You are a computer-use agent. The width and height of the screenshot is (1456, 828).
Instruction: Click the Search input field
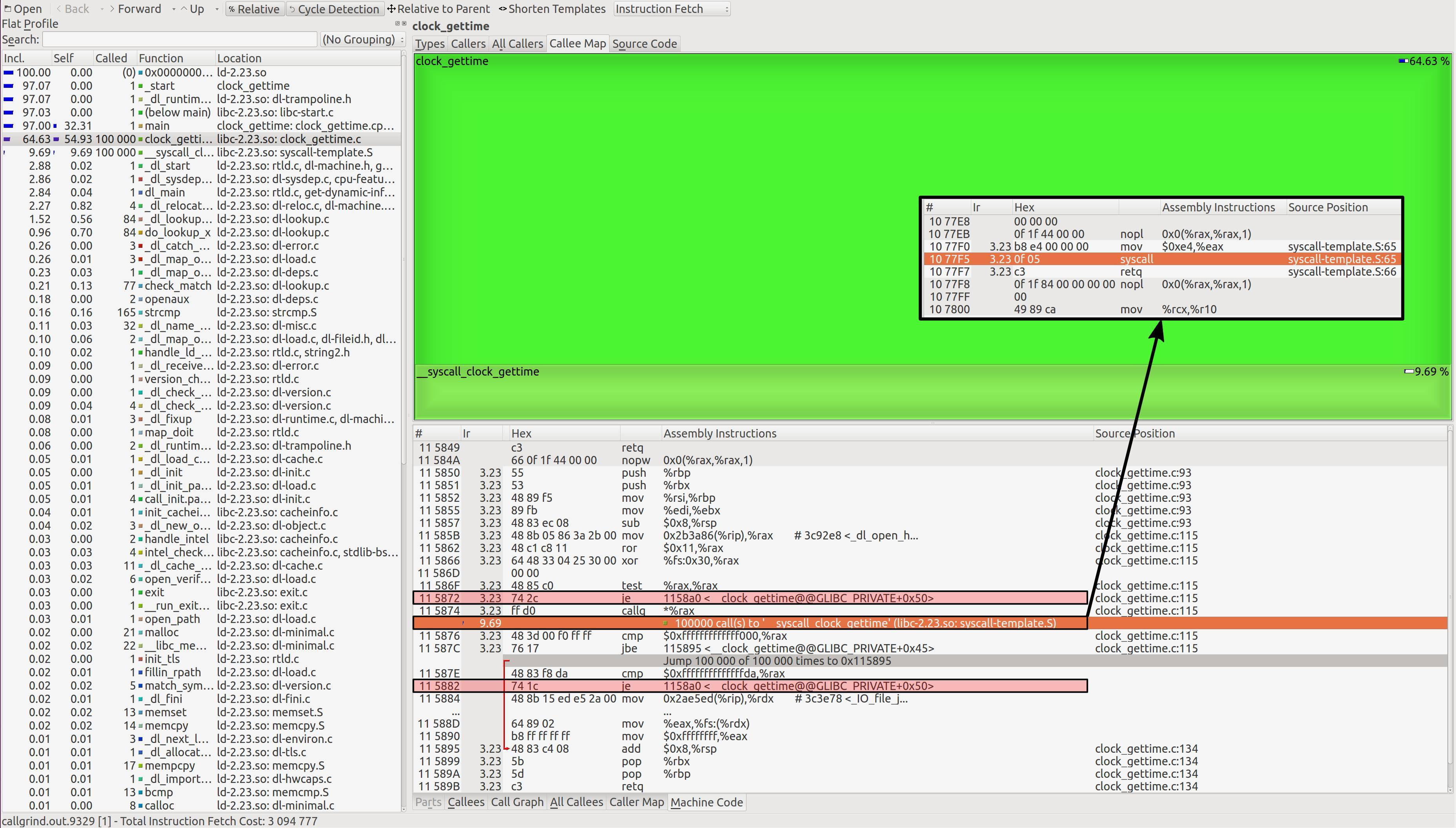pyautogui.click(x=179, y=39)
